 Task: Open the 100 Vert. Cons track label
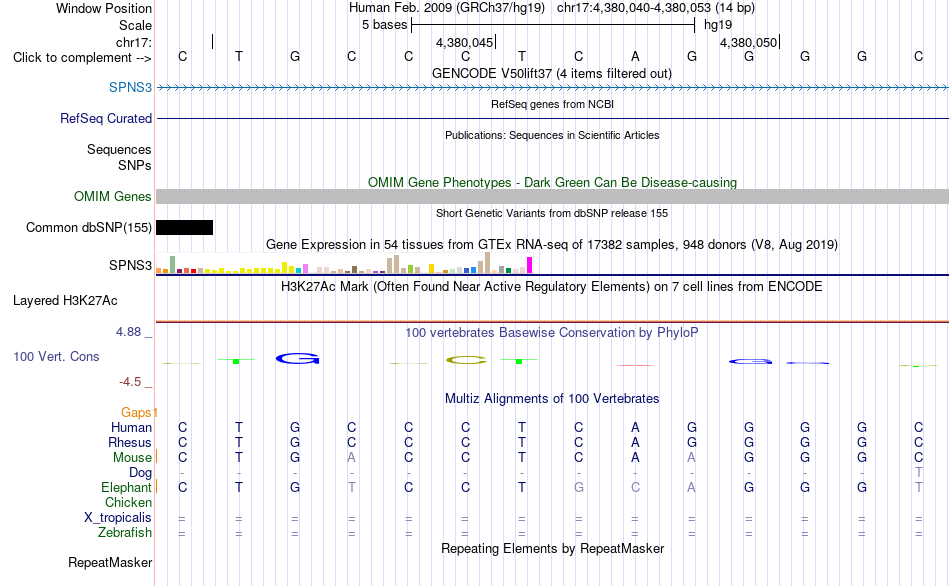pyautogui.click(x=56, y=356)
